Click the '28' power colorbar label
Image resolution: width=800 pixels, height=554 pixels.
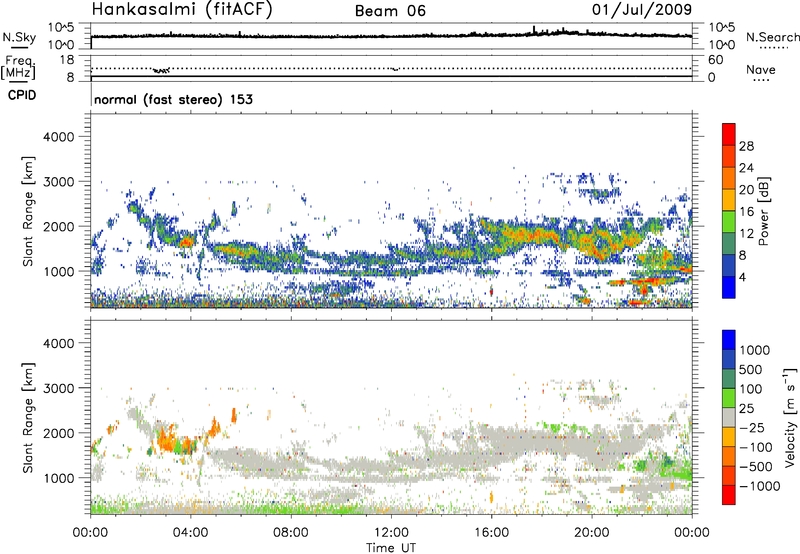[746, 146]
